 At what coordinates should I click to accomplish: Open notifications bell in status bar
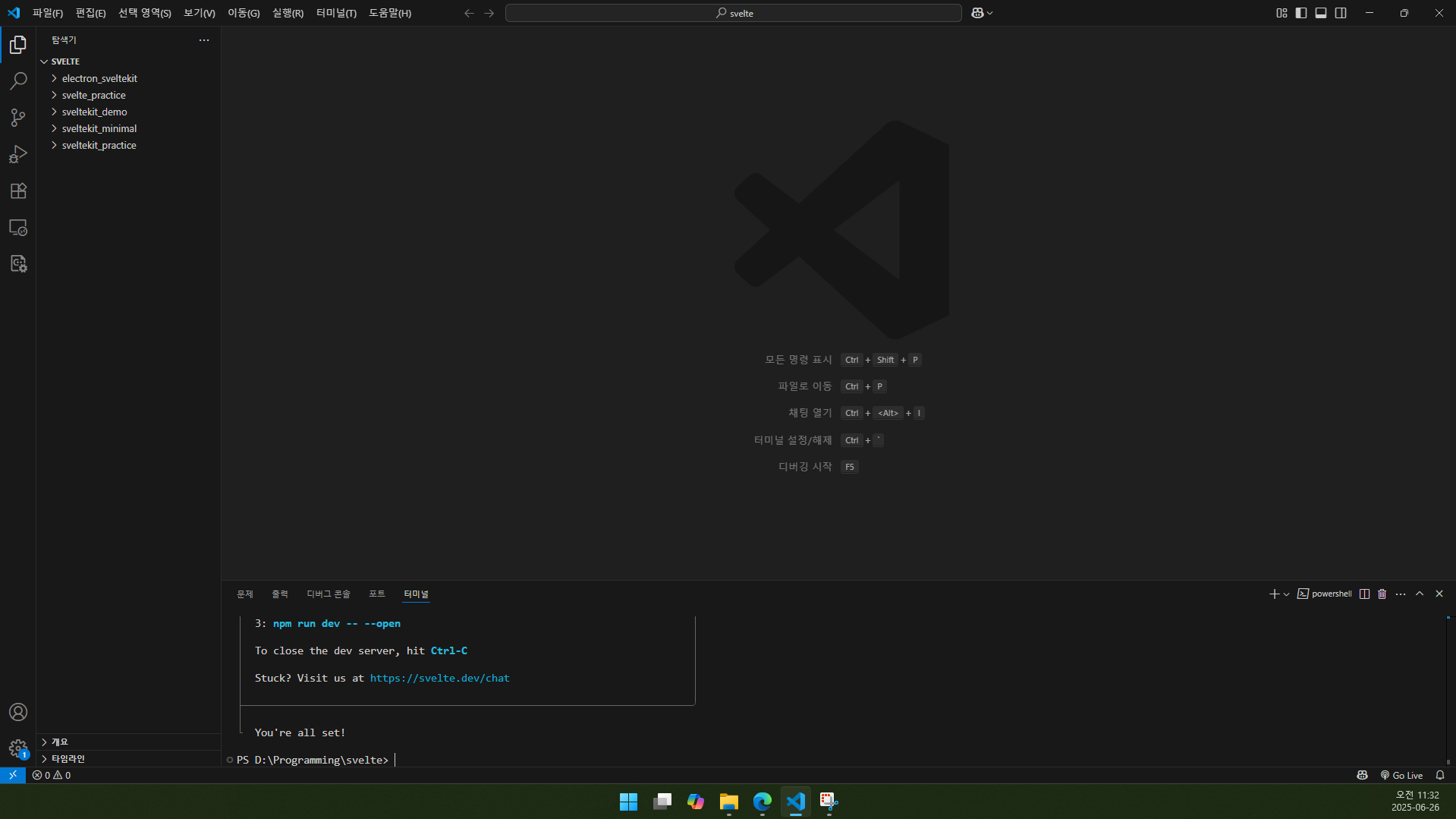coord(1439,775)
